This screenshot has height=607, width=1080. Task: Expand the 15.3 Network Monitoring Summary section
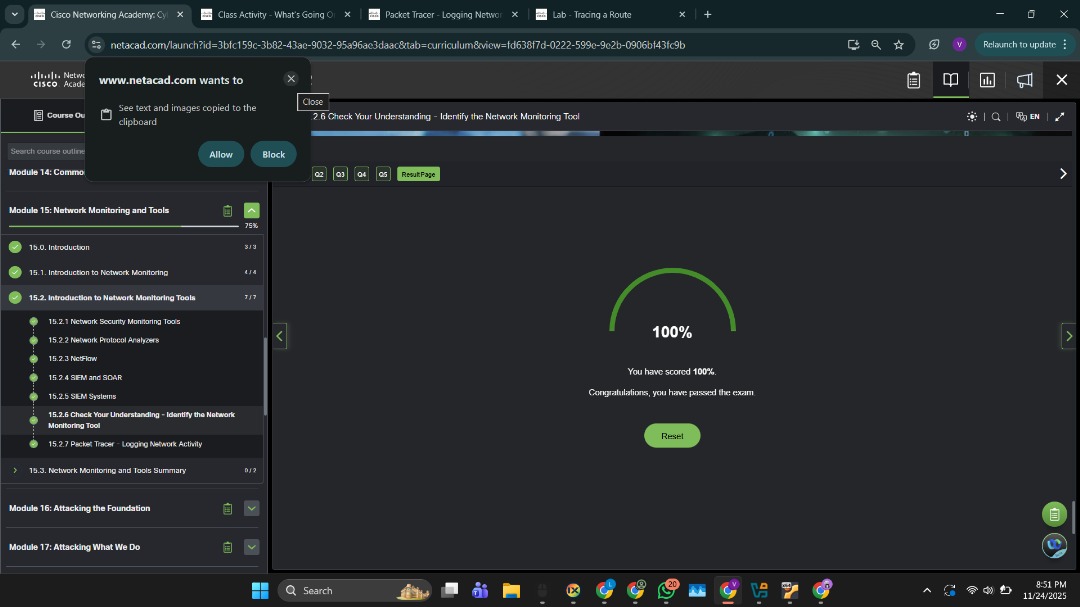(x=15, y=469)
